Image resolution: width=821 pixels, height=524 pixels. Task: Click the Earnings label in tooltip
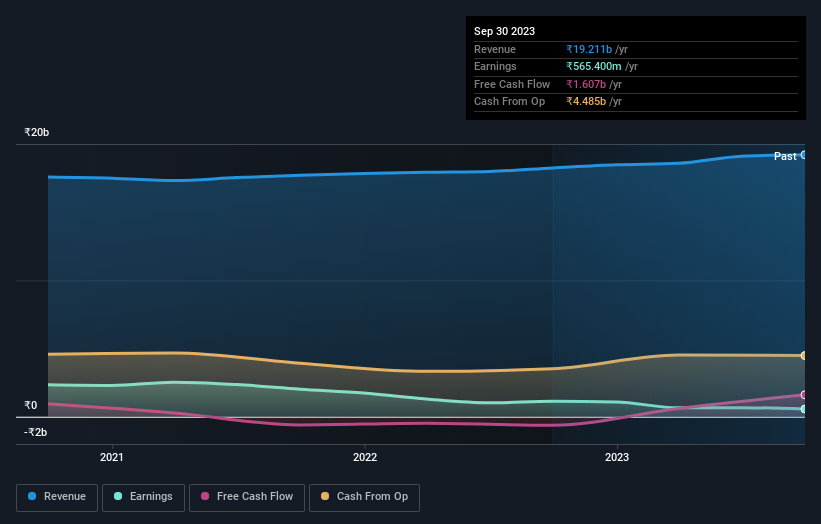pos(495,66)
